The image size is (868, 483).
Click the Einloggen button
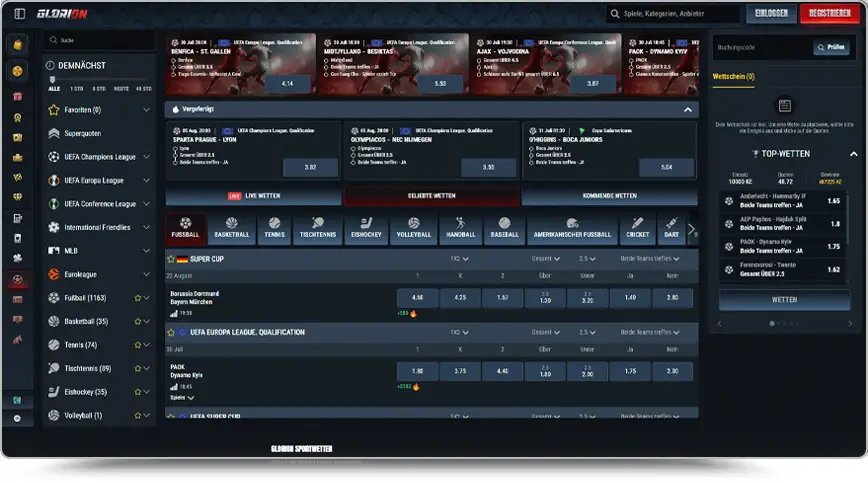tap(771, 13)
